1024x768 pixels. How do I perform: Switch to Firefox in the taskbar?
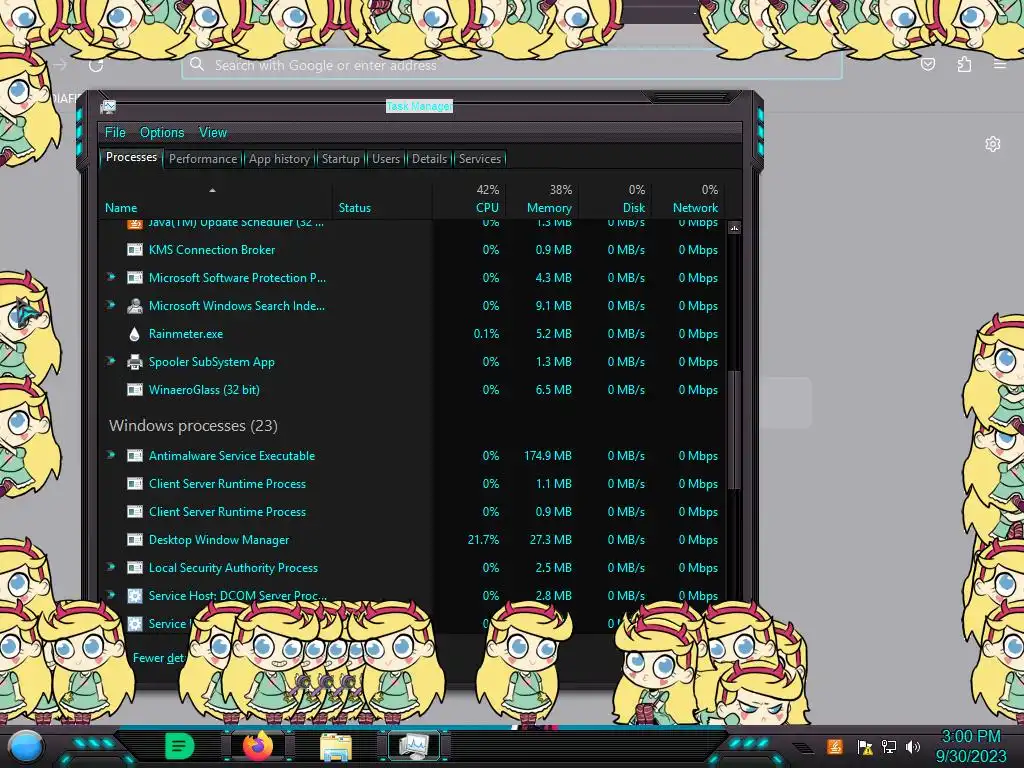click(x=258, y=746)
